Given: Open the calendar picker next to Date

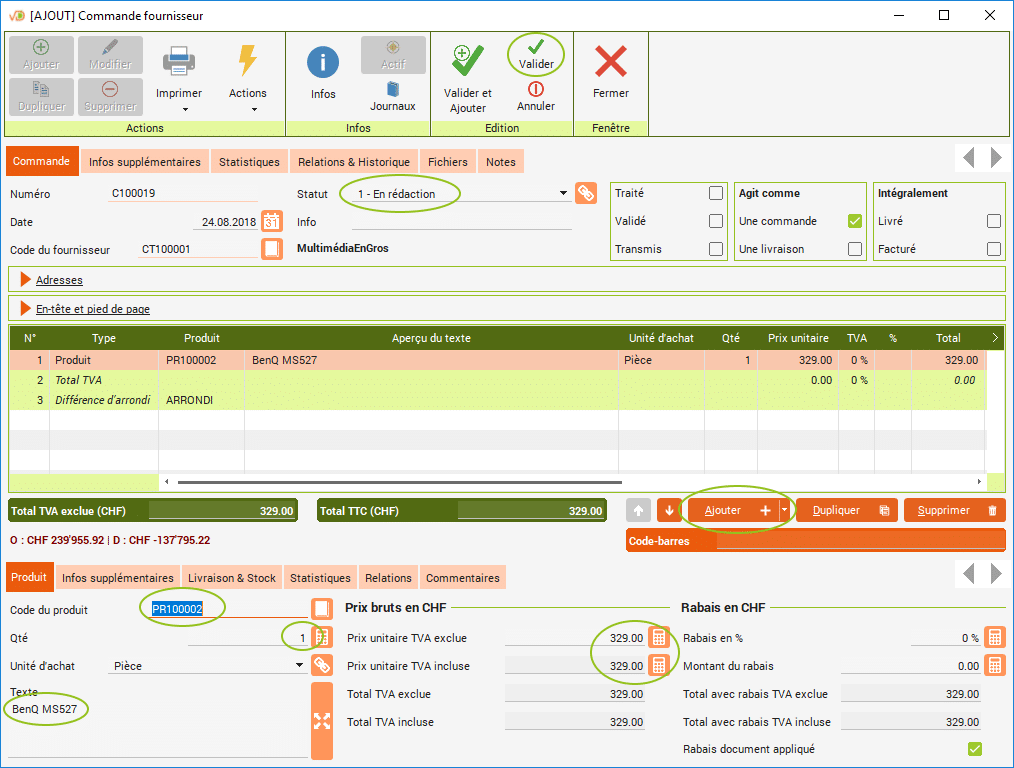Looking at the screenshot, I should (x=272, y=222).
